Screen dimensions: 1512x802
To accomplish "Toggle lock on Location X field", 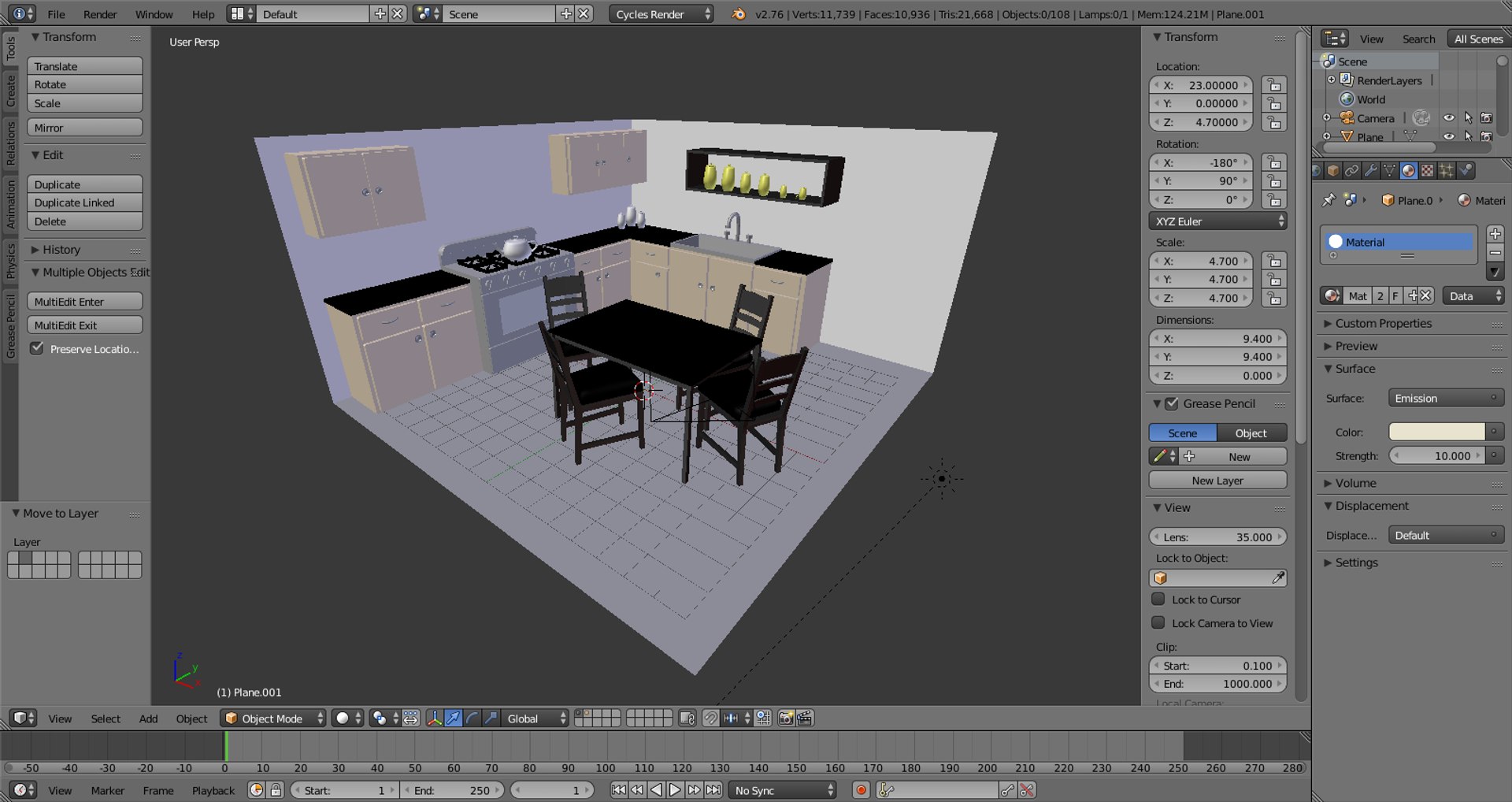I will (1274, 85).
